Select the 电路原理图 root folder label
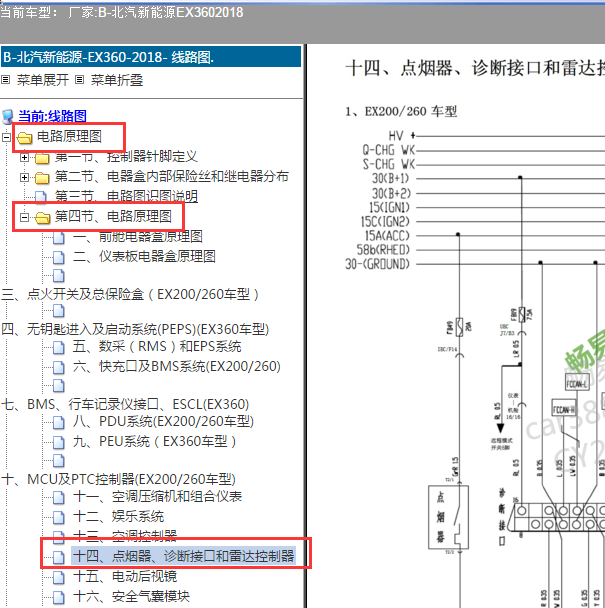The height and width of the screenshot is (608, 605). coord(69,136)
